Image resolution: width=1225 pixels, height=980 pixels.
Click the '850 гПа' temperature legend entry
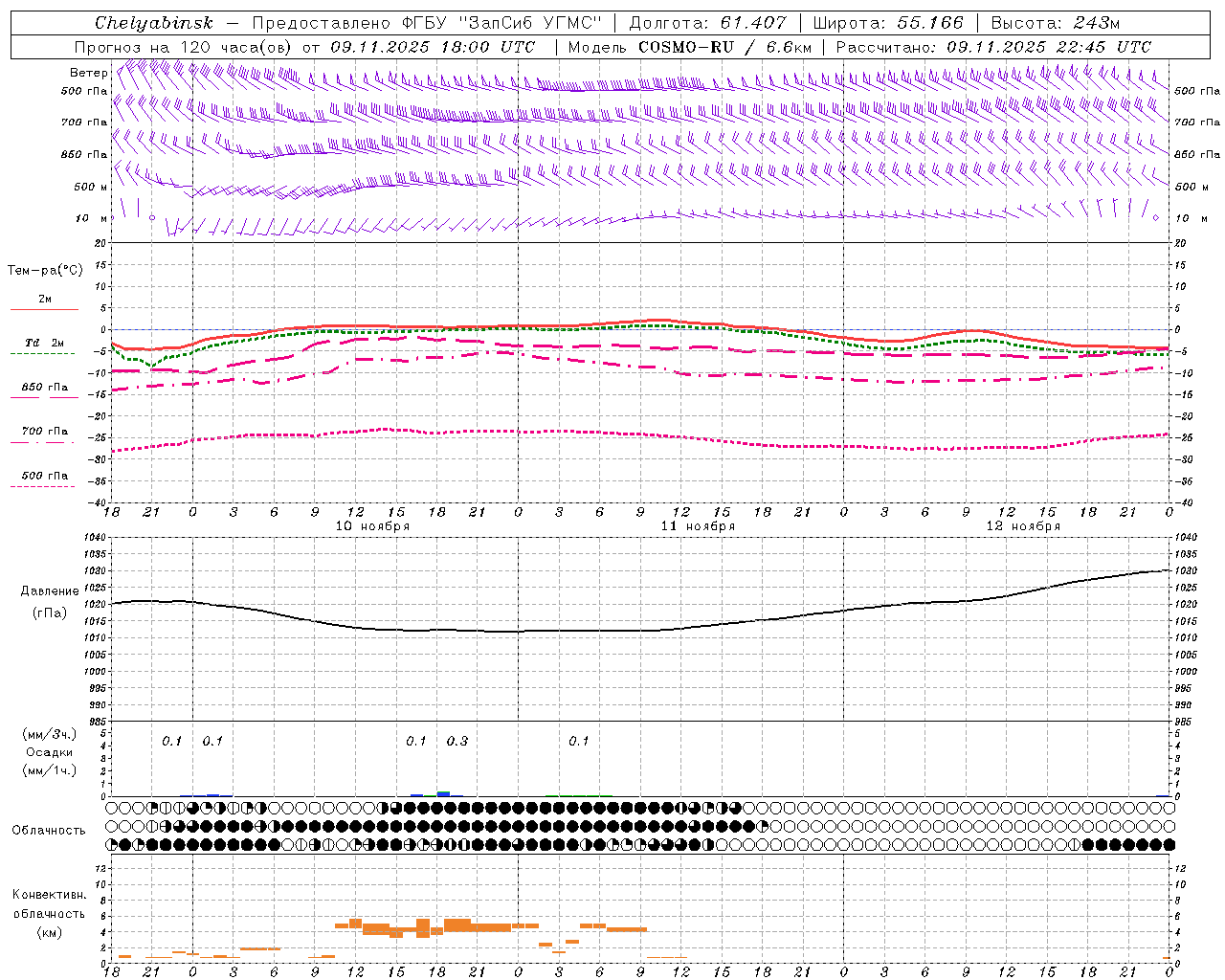[45, 388]
